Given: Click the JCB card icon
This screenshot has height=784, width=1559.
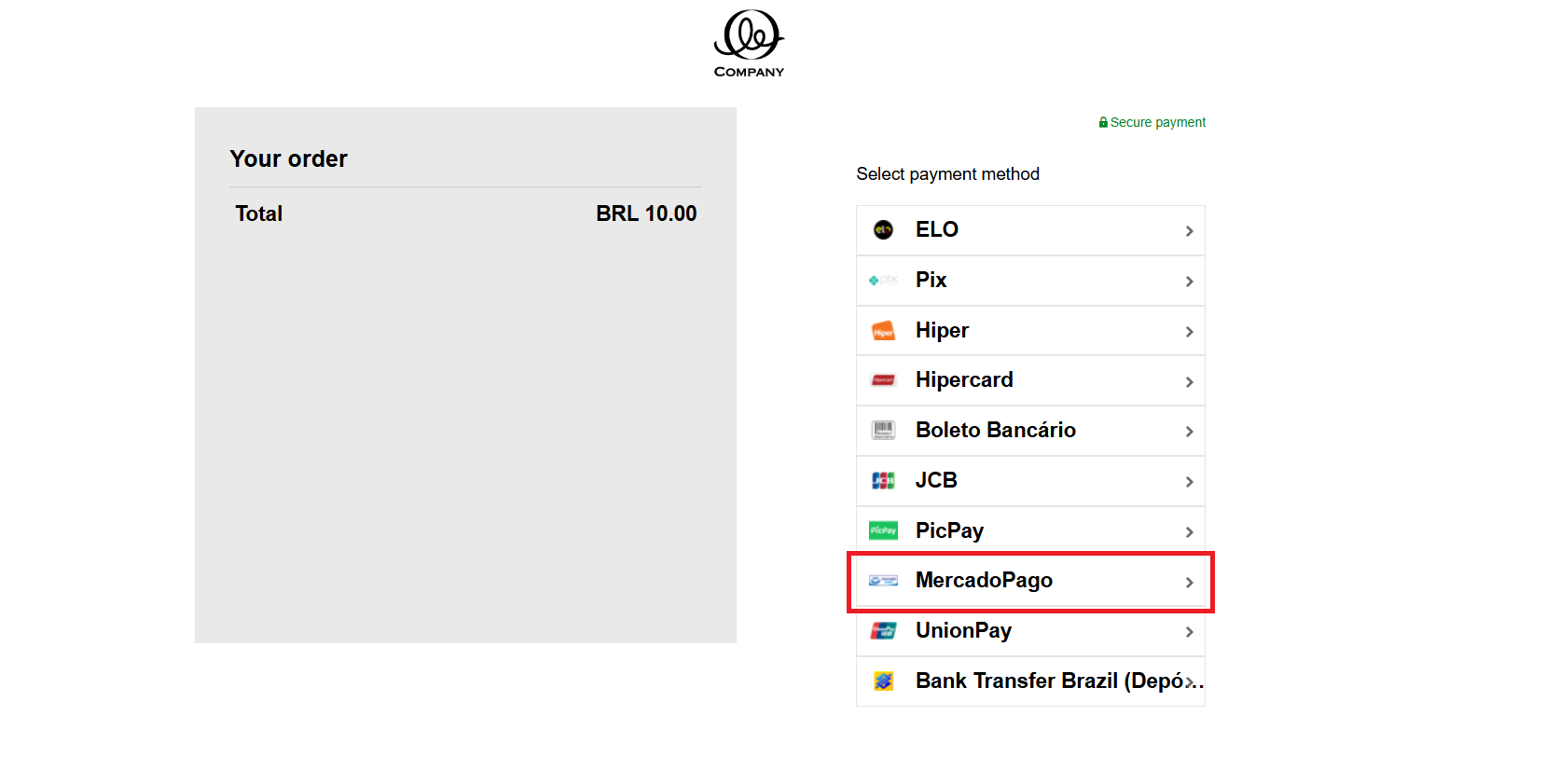Looking at the screenshot, I should (883, 480).
